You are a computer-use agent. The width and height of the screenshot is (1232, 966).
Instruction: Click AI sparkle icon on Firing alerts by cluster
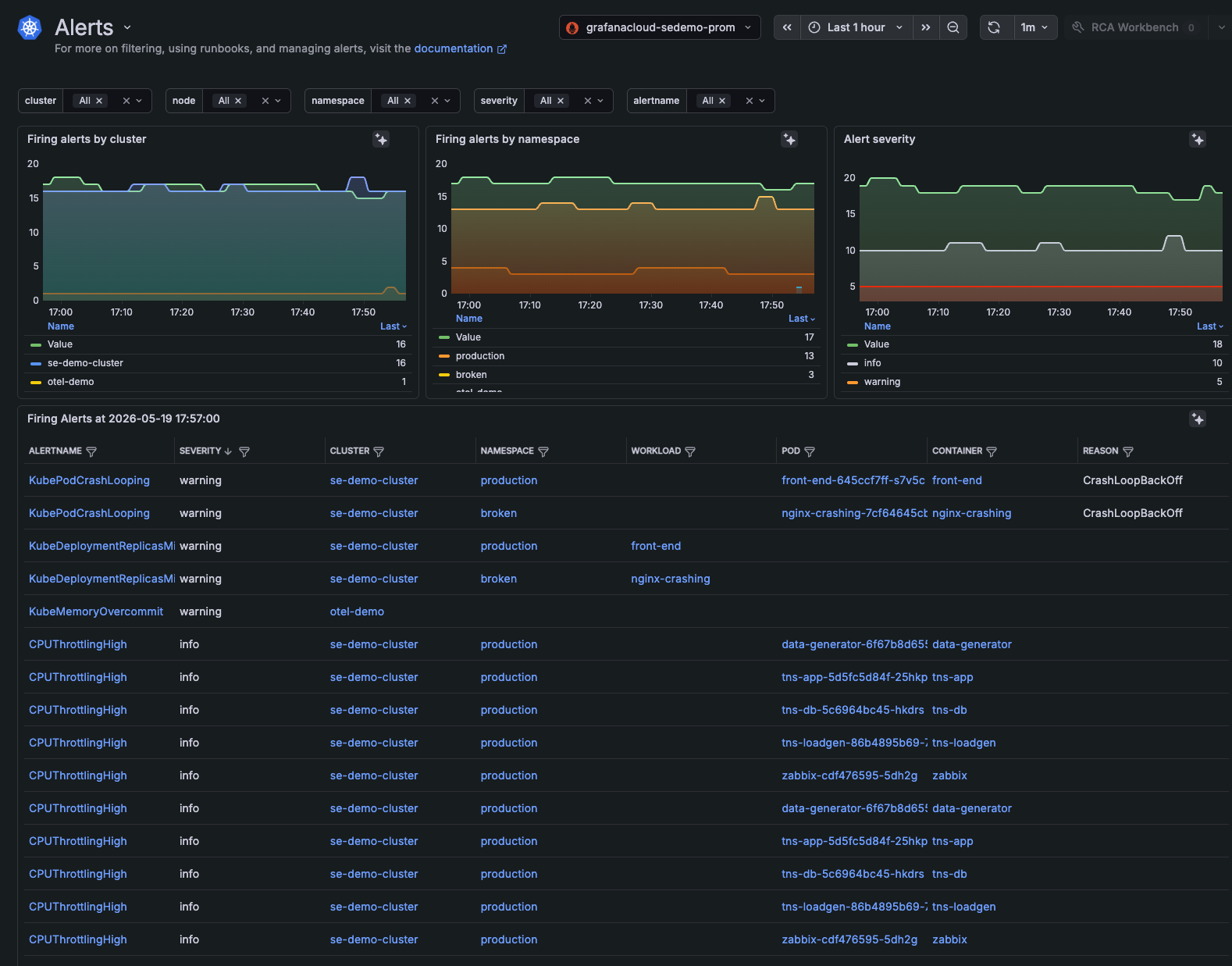pyautogui.click(x=381, y=139)
